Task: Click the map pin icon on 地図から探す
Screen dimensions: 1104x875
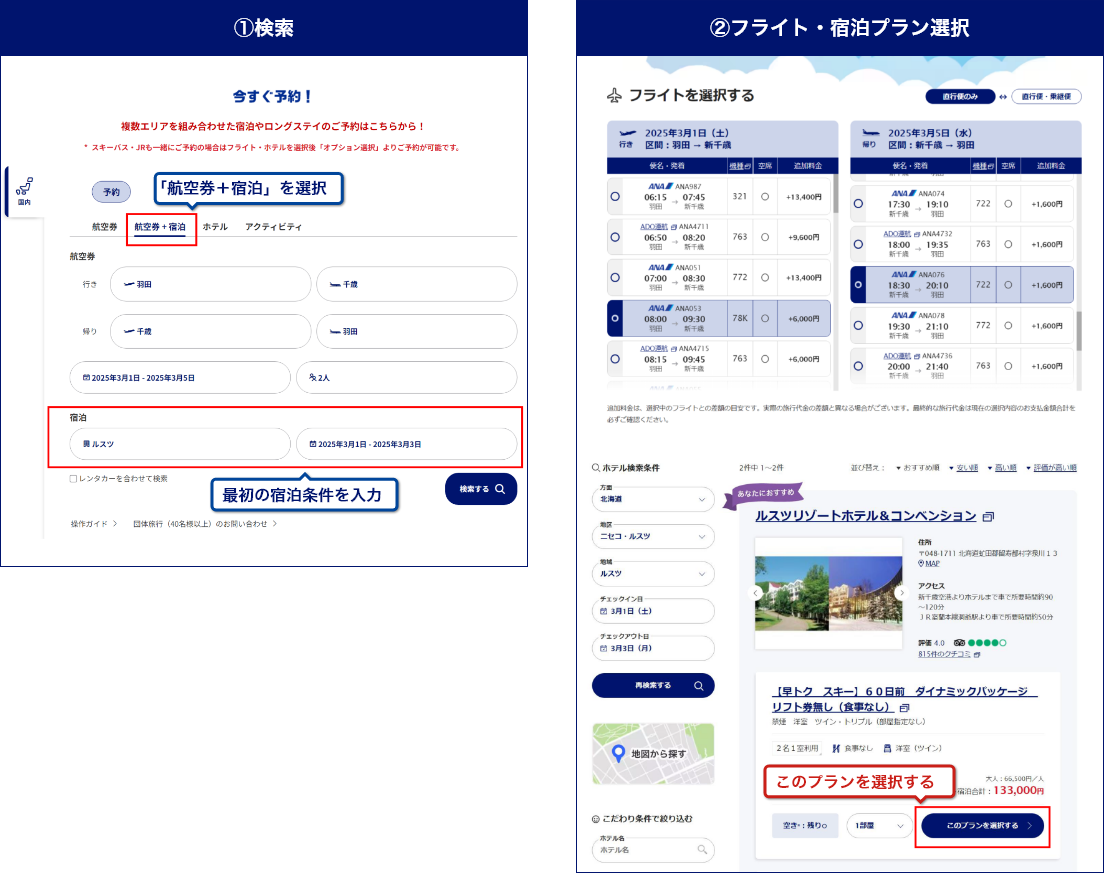Action: pos(617,753)
